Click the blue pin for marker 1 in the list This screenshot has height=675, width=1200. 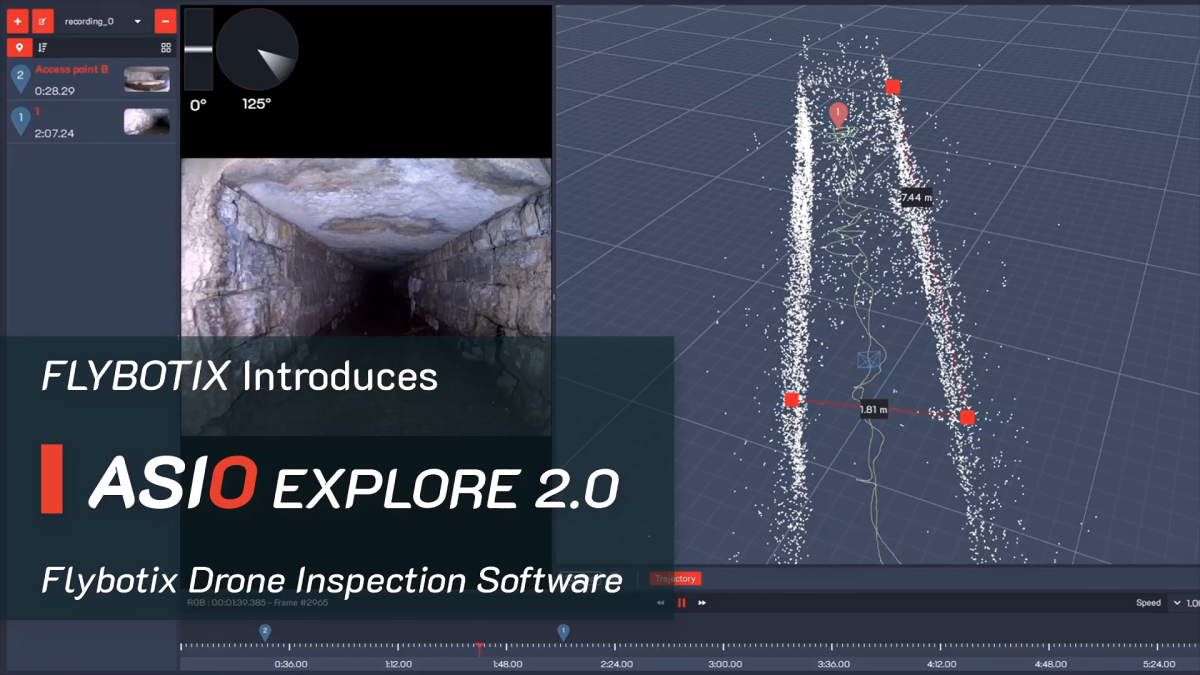coord(19,121)
